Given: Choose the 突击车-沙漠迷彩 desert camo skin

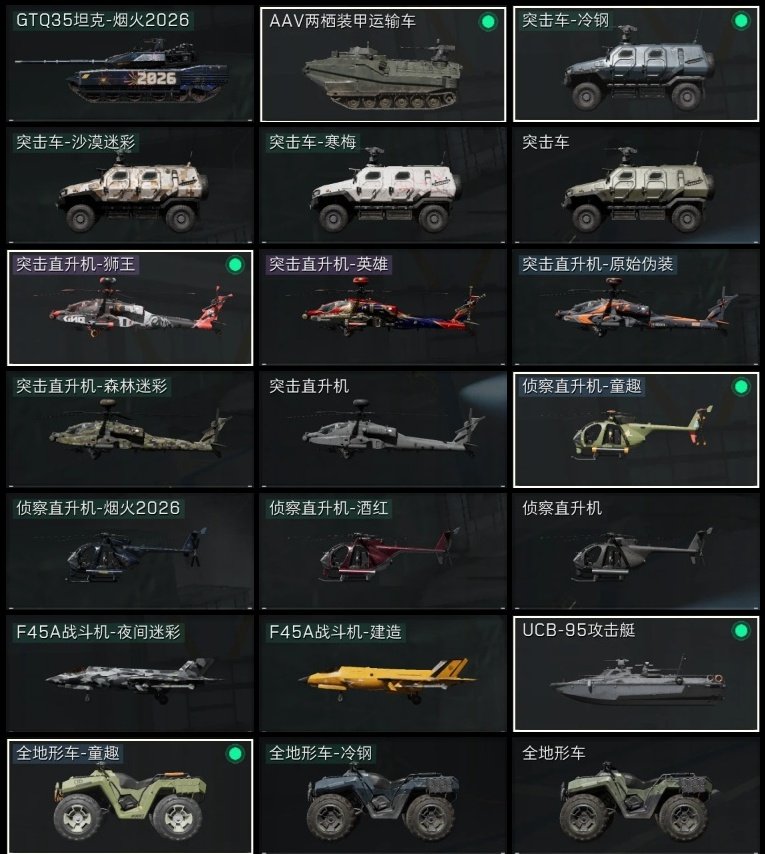Looking at the screenshot, I should (130, 186).
